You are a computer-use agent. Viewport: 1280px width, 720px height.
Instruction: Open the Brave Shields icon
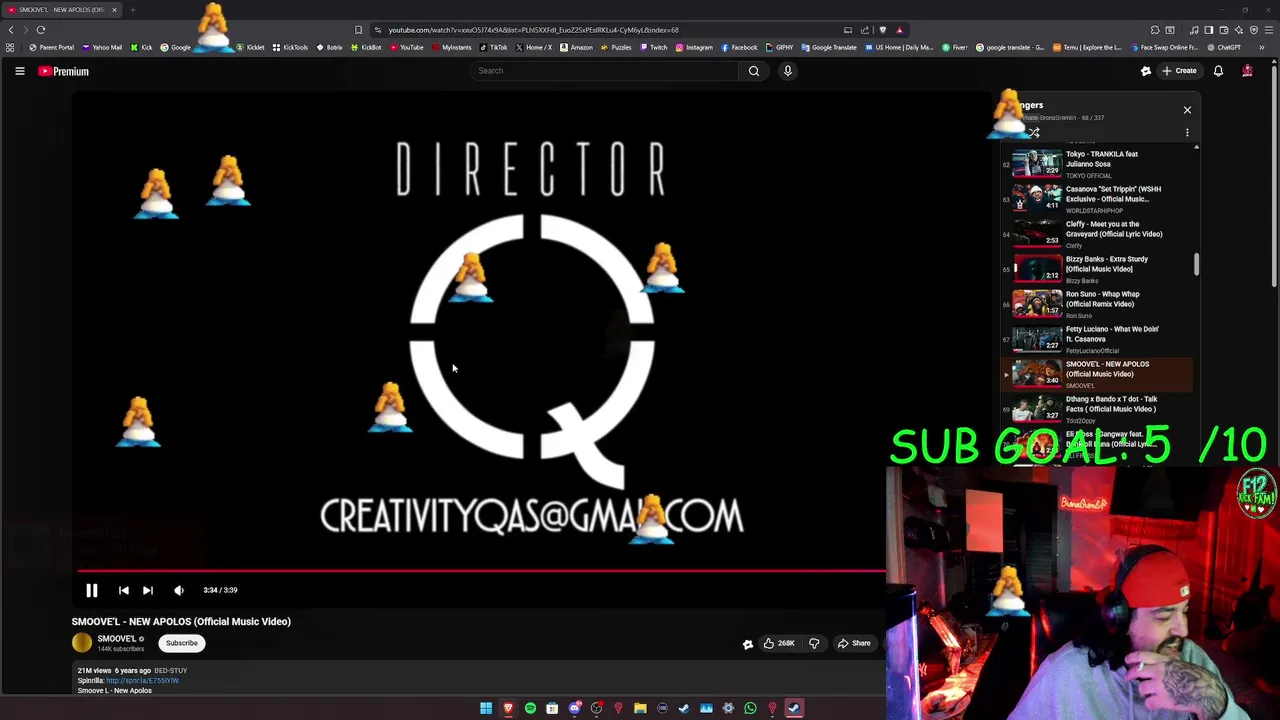coord(882,30)
